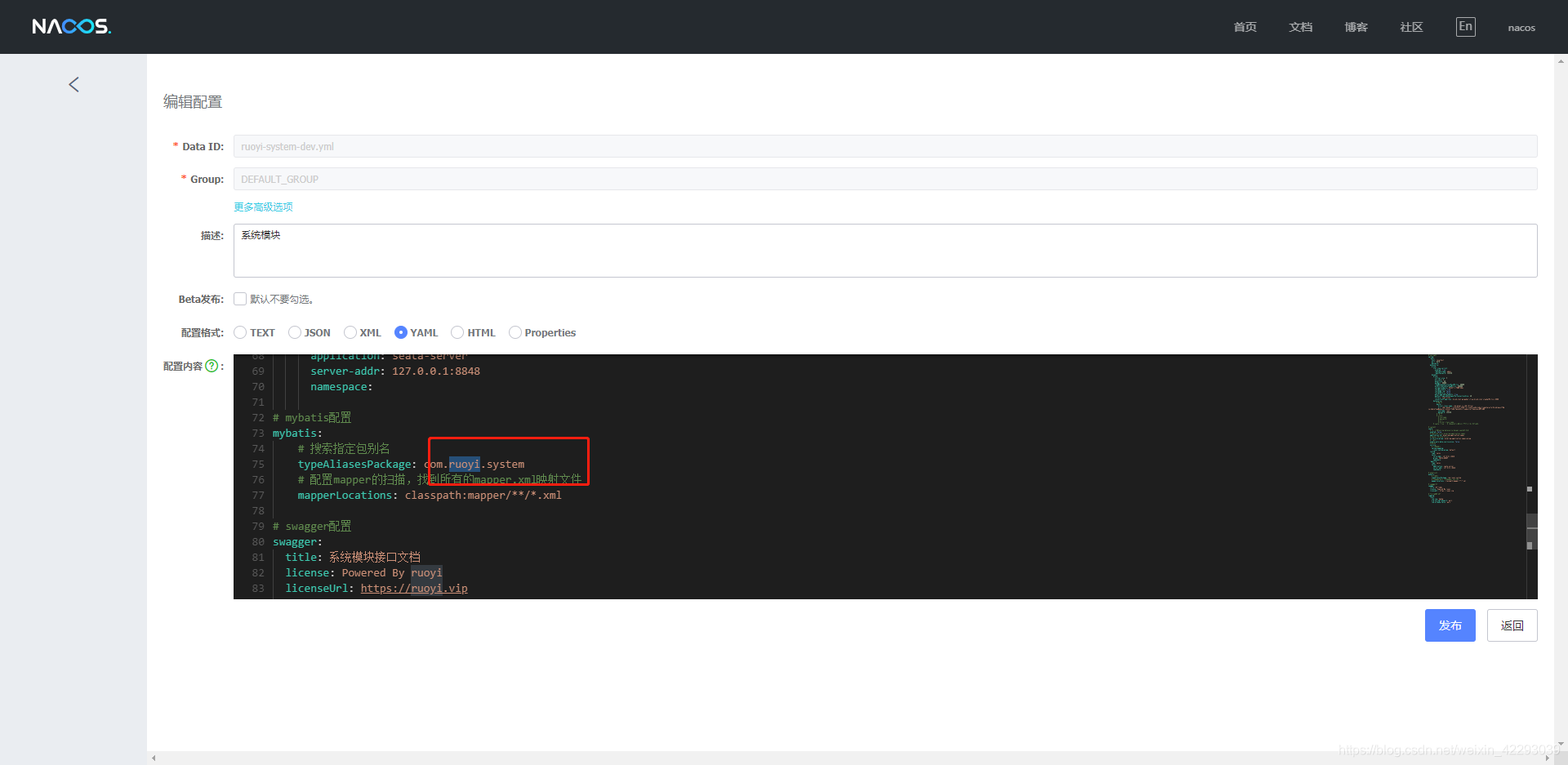Image resolution: width=1568 pixels, height=765 pixels.
Task: Toggle the Beta发布 checkbox
Action: click(240, 299)
